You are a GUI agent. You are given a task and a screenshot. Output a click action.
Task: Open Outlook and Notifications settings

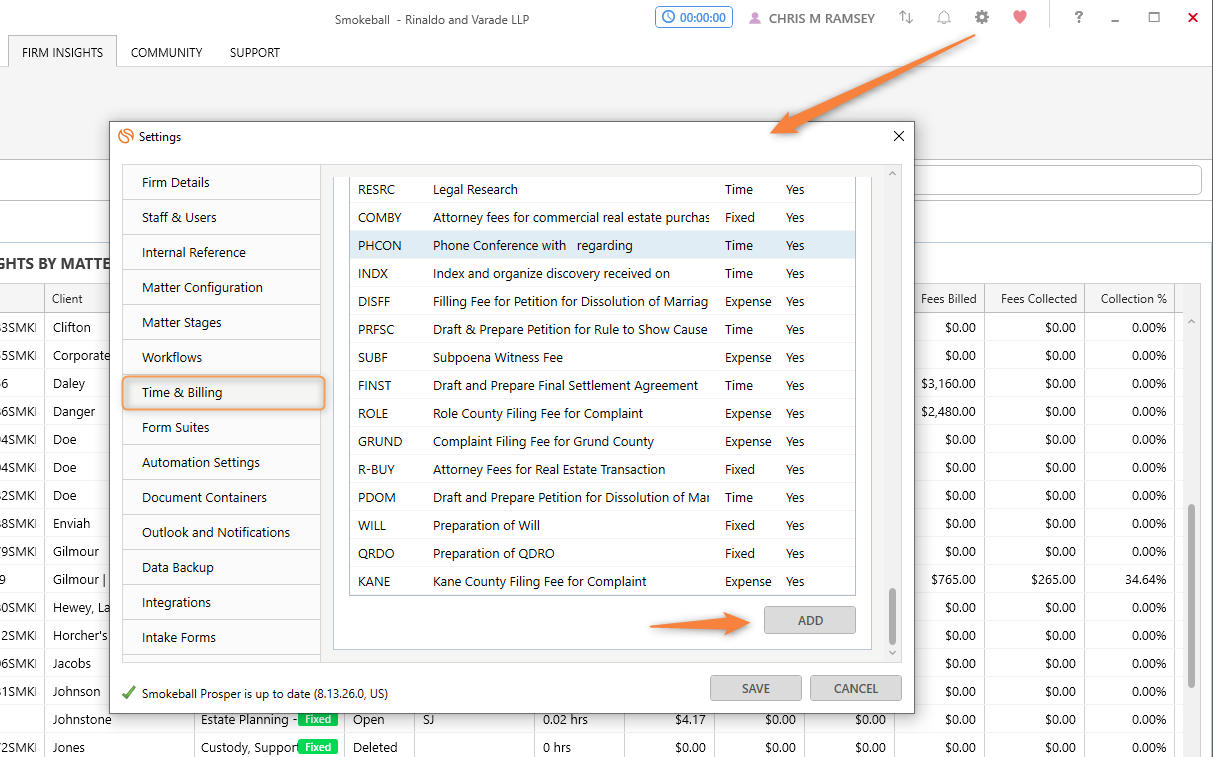[221, 532]
